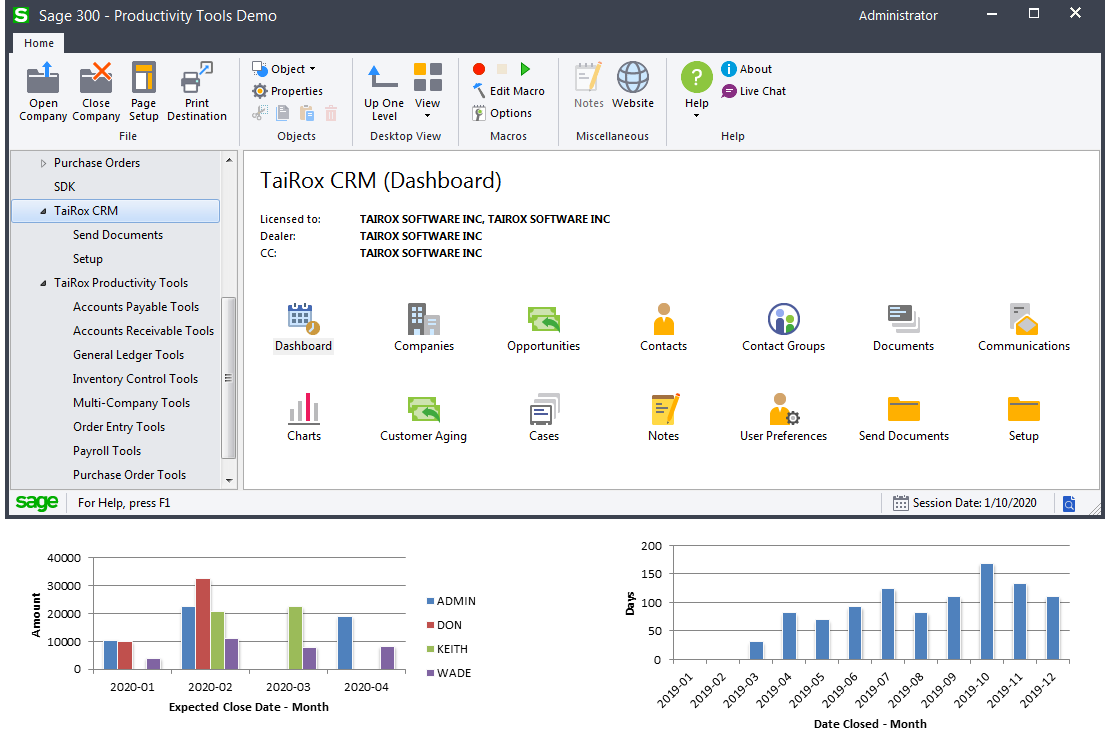Click the ADMIN legend color swatch

[x=430, y=601]
